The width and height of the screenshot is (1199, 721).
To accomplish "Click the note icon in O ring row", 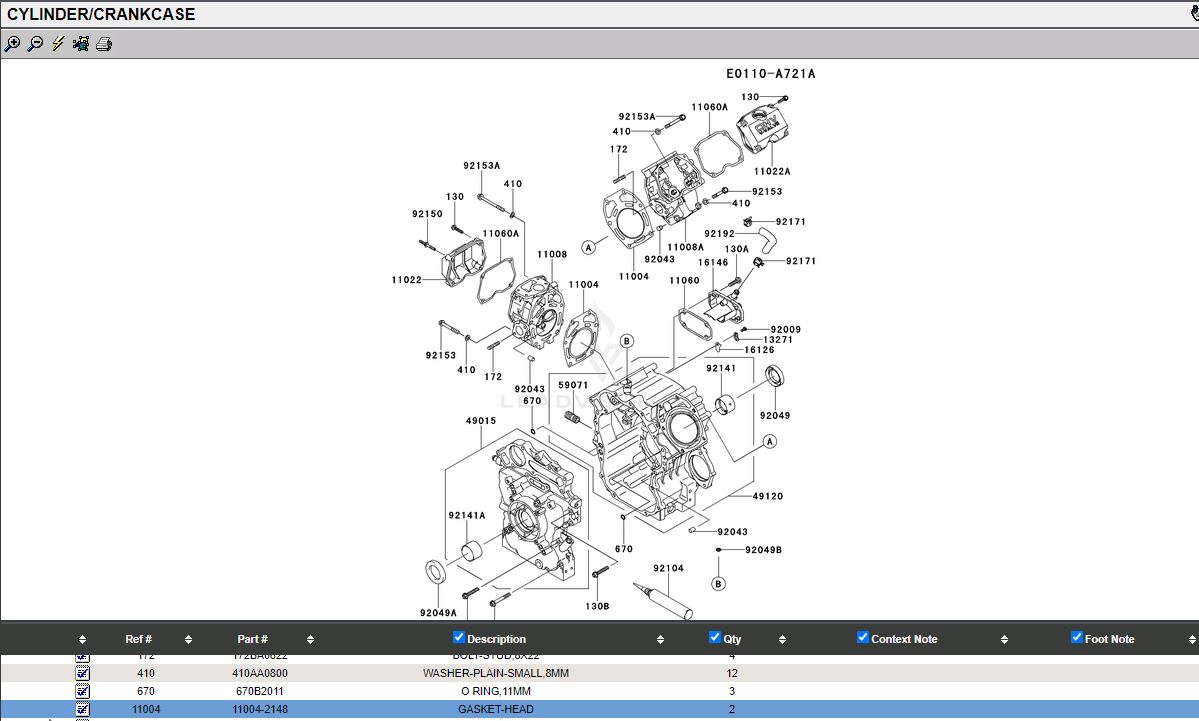I will pos(83,691).
